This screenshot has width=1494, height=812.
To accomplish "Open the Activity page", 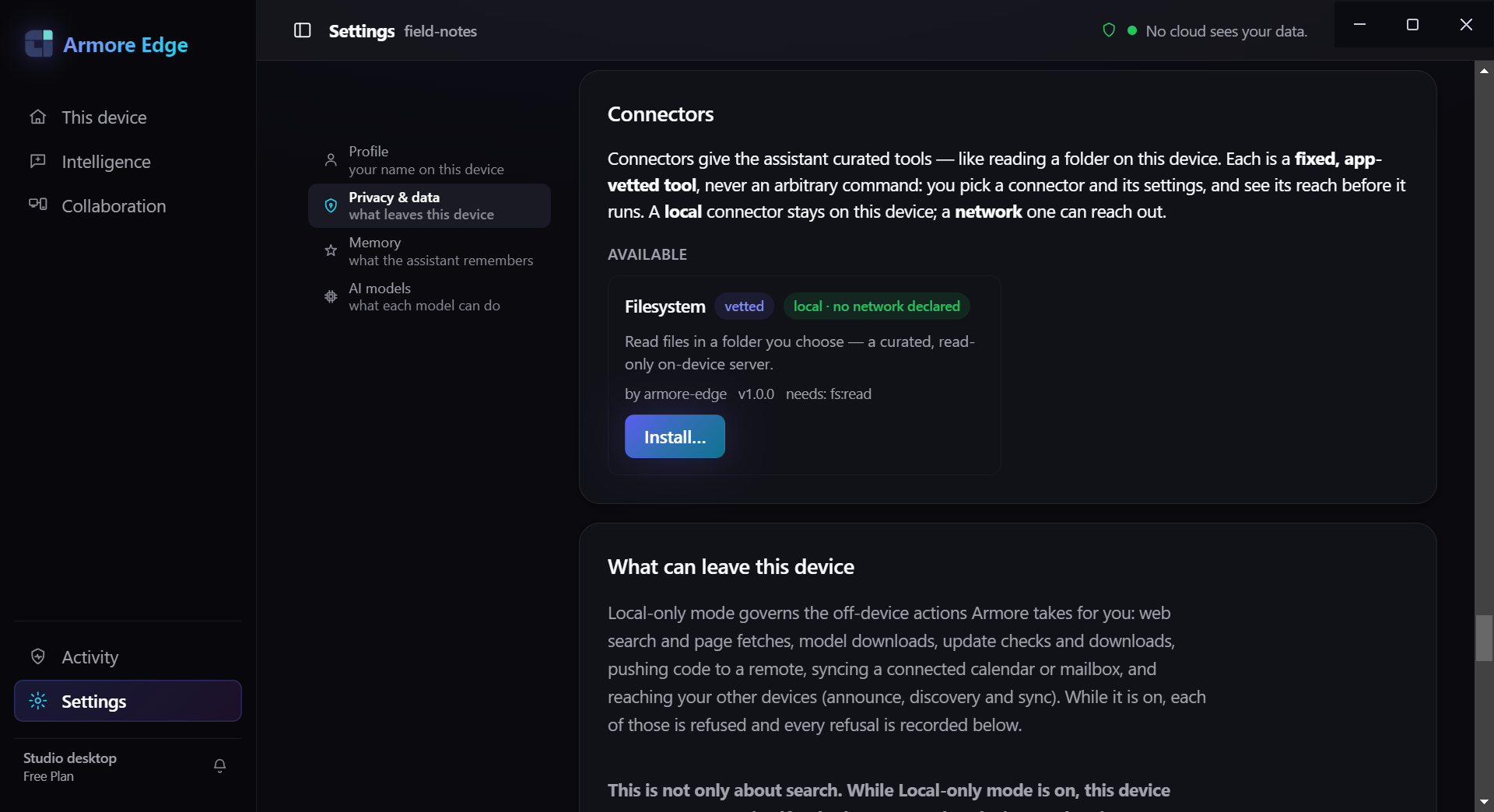I will coord(128,656).
